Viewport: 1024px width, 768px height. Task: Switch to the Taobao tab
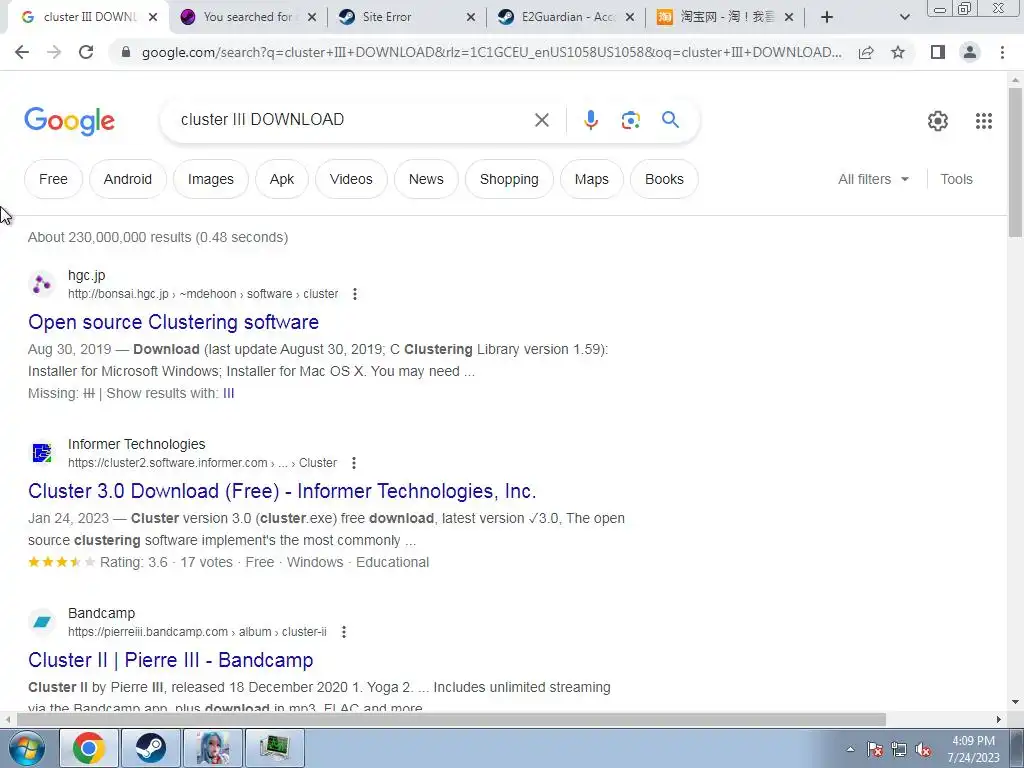point(723,17)
